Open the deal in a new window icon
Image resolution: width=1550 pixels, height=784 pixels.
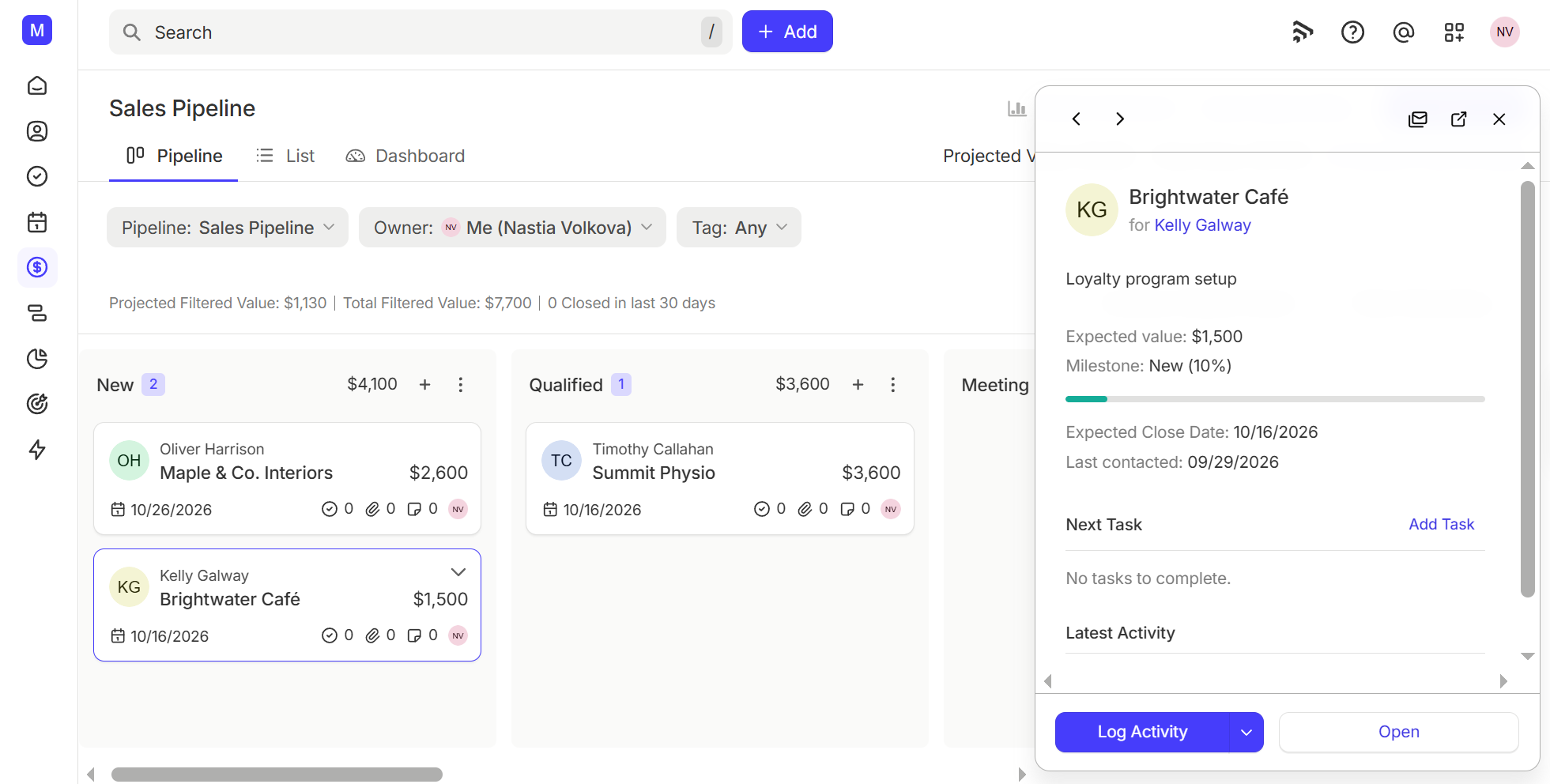(1459, 119)
